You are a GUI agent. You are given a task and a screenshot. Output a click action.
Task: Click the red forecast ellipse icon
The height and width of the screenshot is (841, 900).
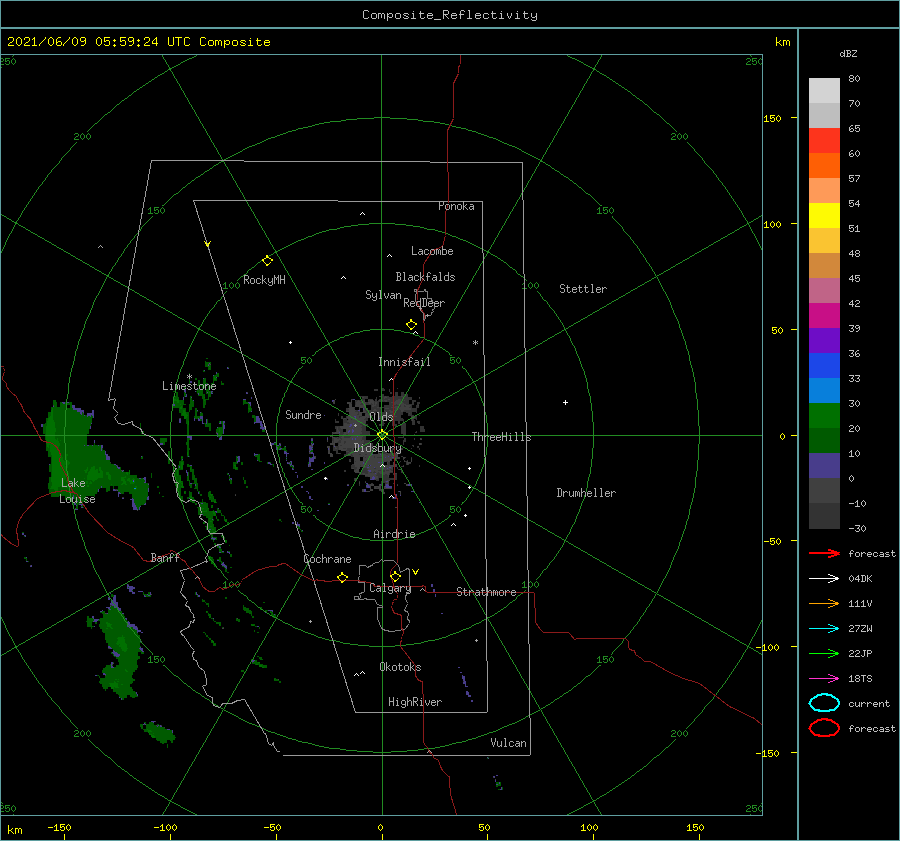[824, 728]
